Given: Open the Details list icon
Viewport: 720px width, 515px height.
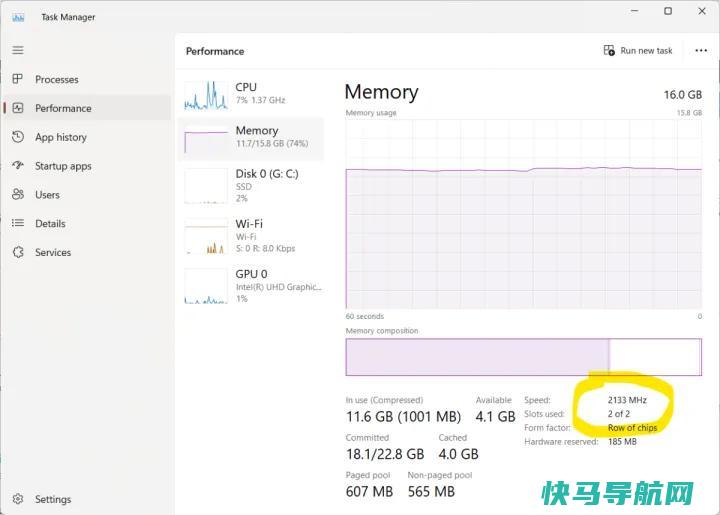Looking at the screenshot, I should click(18, 223).
